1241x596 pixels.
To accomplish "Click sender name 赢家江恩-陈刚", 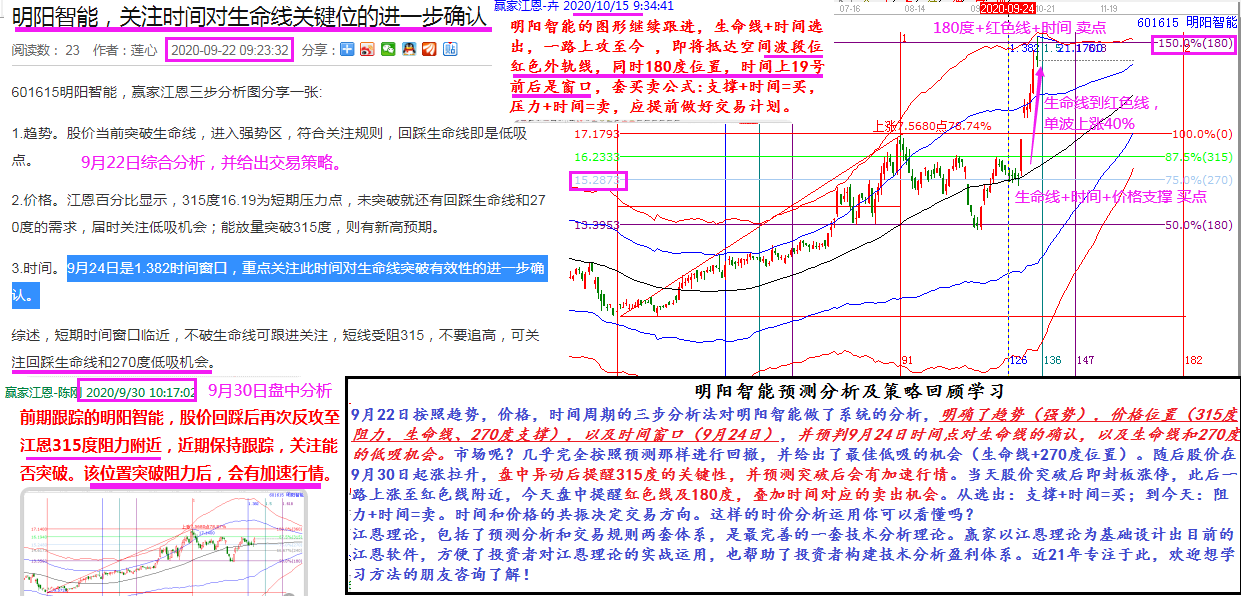I will pos(41,391).
